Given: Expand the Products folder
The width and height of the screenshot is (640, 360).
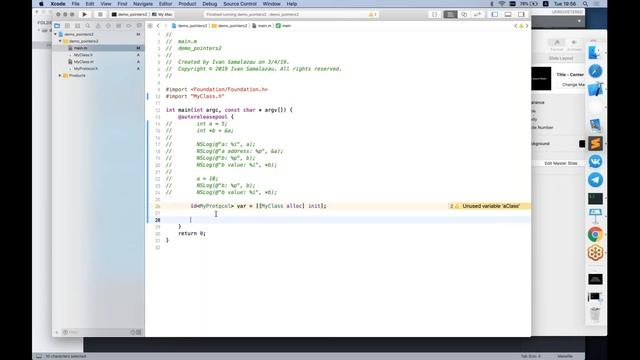Looking at the screenshot, I should click(x=60, y=76).
